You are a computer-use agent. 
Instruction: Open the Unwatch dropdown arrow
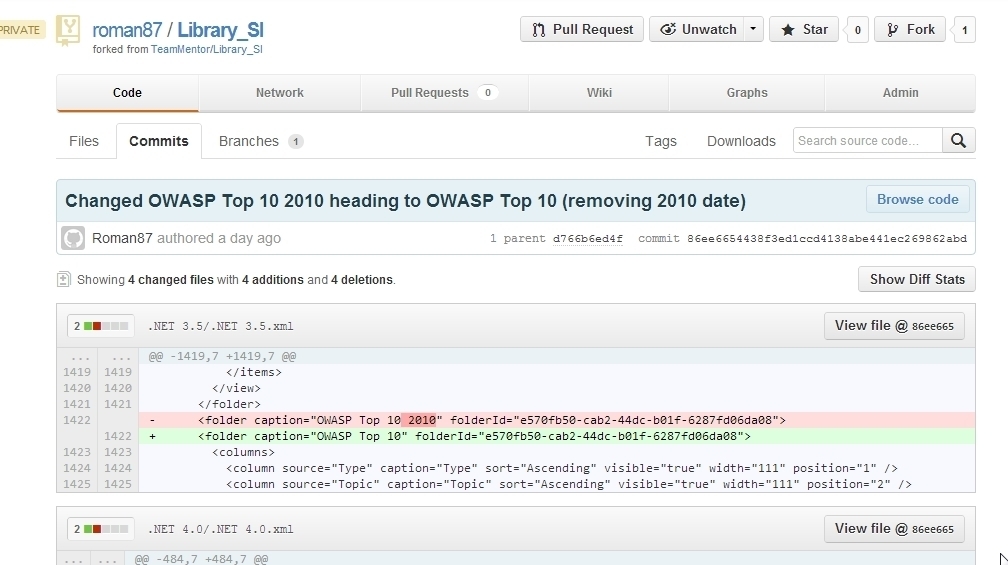pyautogui.click(x=753, y=30)
